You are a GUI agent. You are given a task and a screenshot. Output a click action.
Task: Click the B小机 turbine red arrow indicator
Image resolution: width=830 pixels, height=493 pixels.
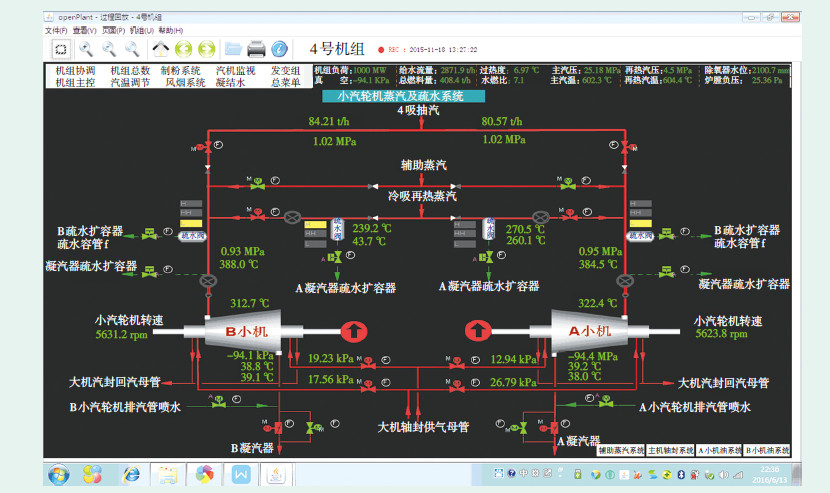click(x=355, y=329)
